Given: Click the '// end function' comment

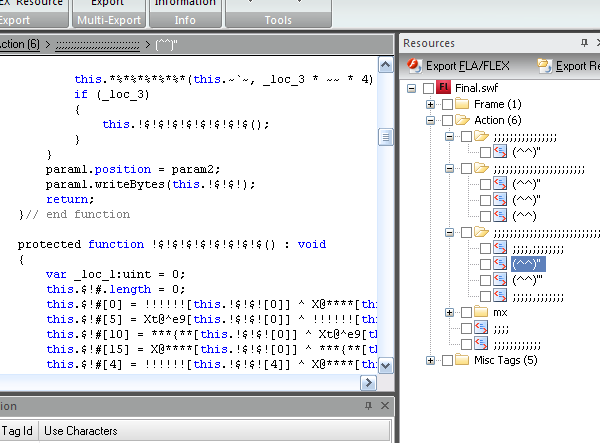Looking at the screenshot, I should click(78, 214).
